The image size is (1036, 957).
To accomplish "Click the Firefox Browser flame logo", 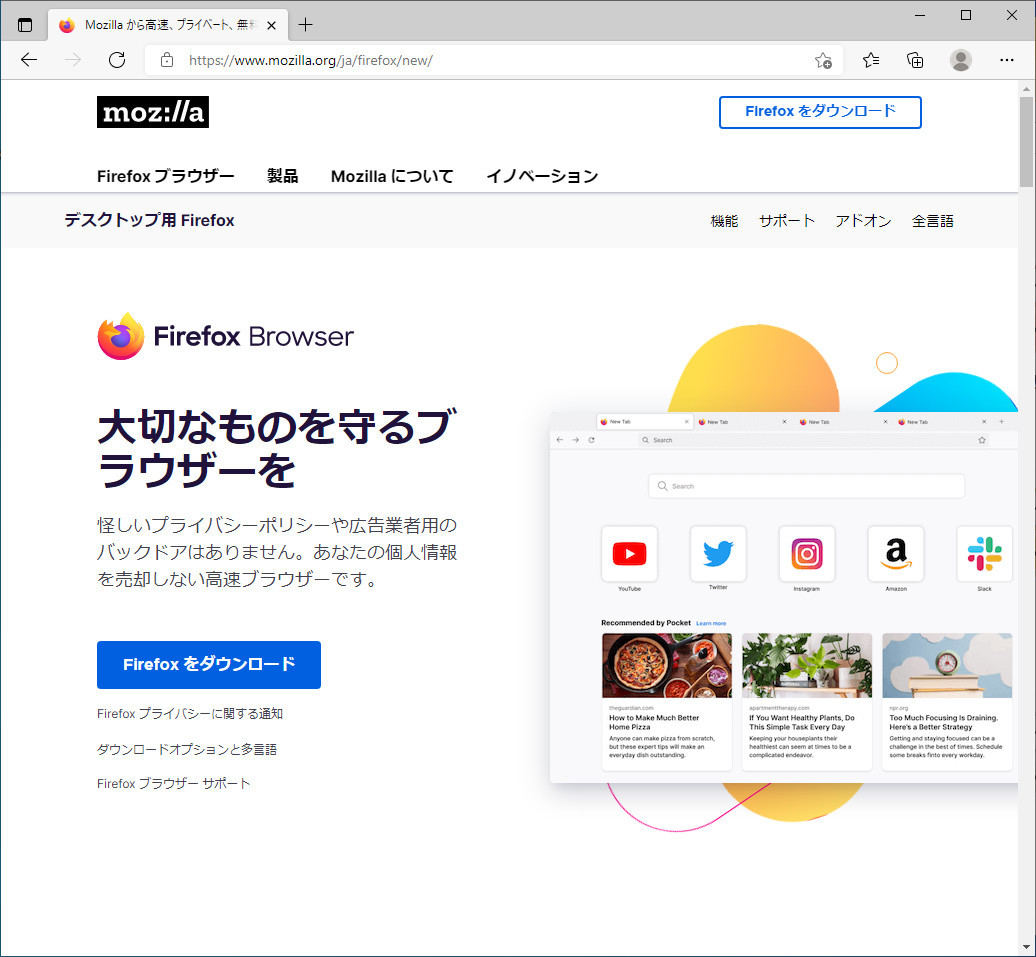I will tap(121, 336).
